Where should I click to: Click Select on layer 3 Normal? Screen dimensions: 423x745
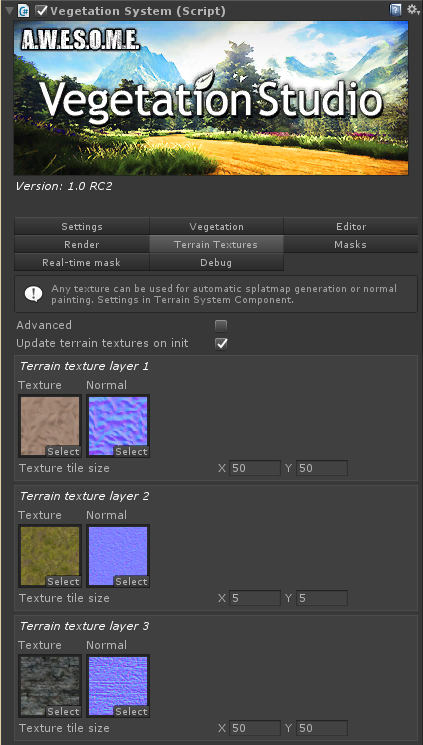point(132,712)
